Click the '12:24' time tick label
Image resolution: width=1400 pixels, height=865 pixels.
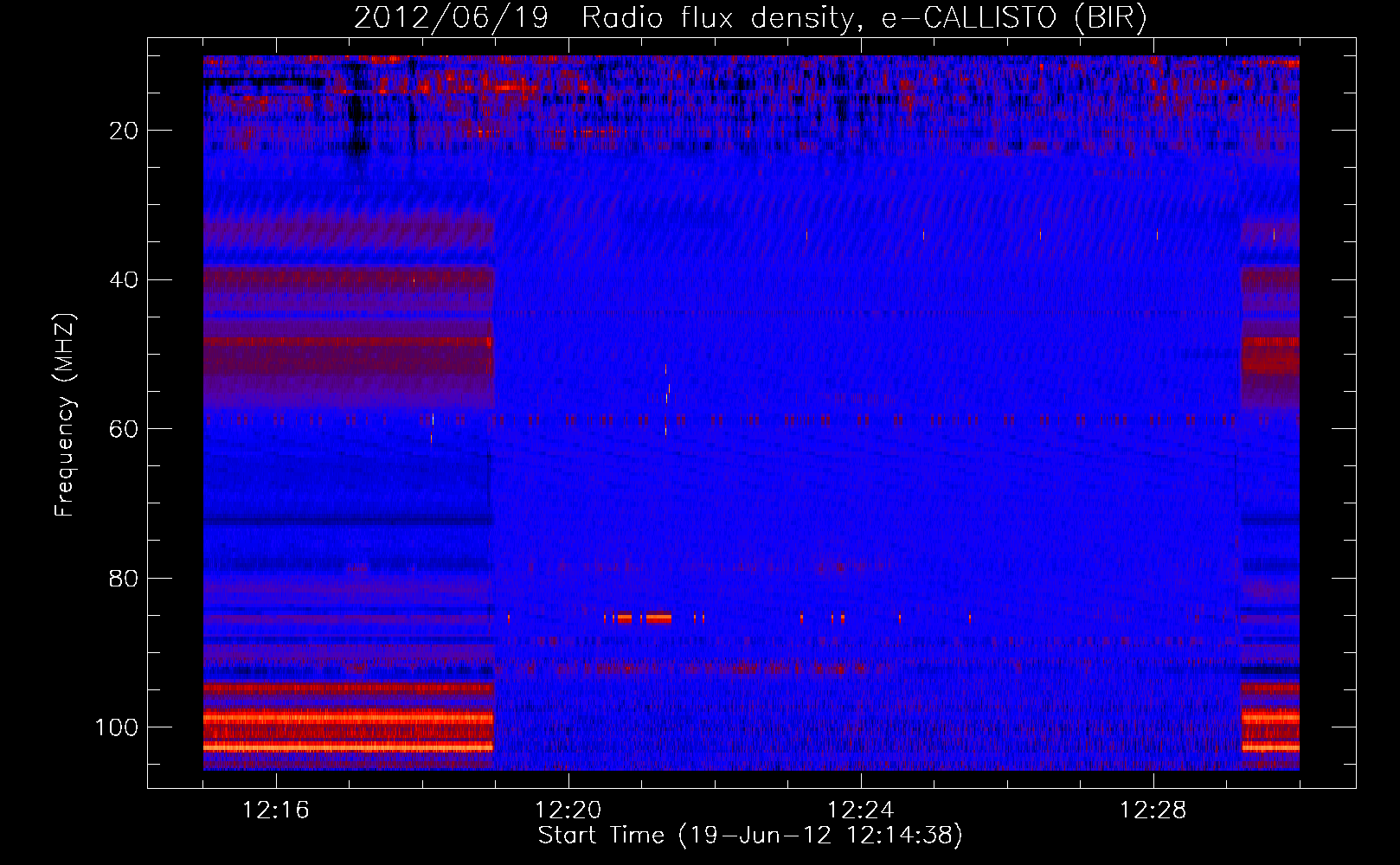(861, 811)
